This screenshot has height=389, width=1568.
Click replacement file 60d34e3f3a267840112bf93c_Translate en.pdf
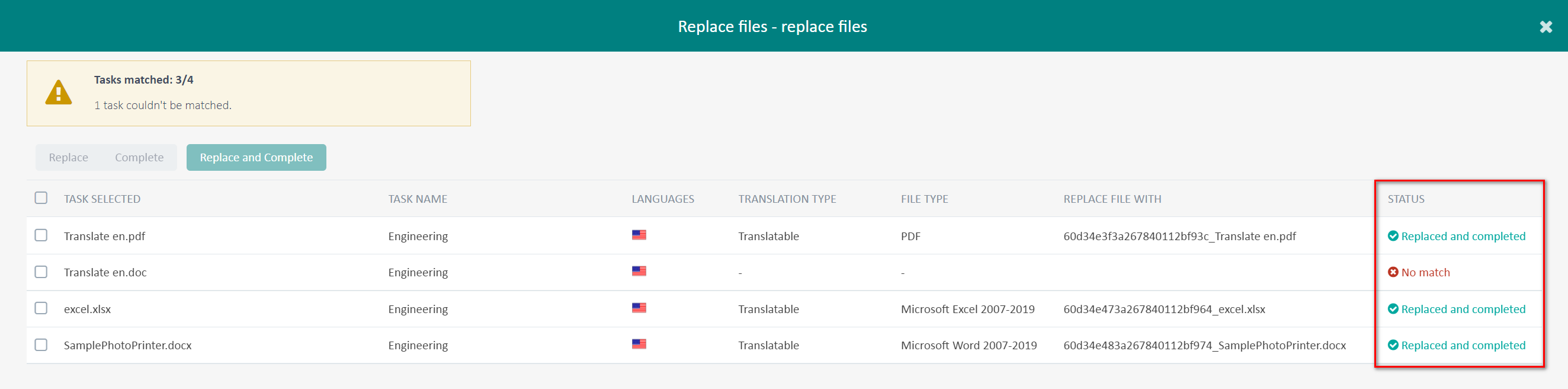[1179, 237]
